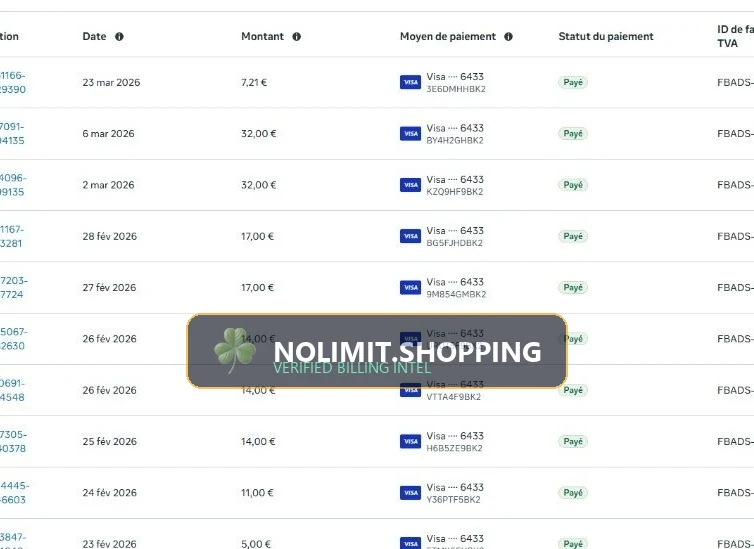The height and width of the screenshot is (549, 754).
Task: Click the reference code 9M854GMBK2
Action: coord(456,294)
